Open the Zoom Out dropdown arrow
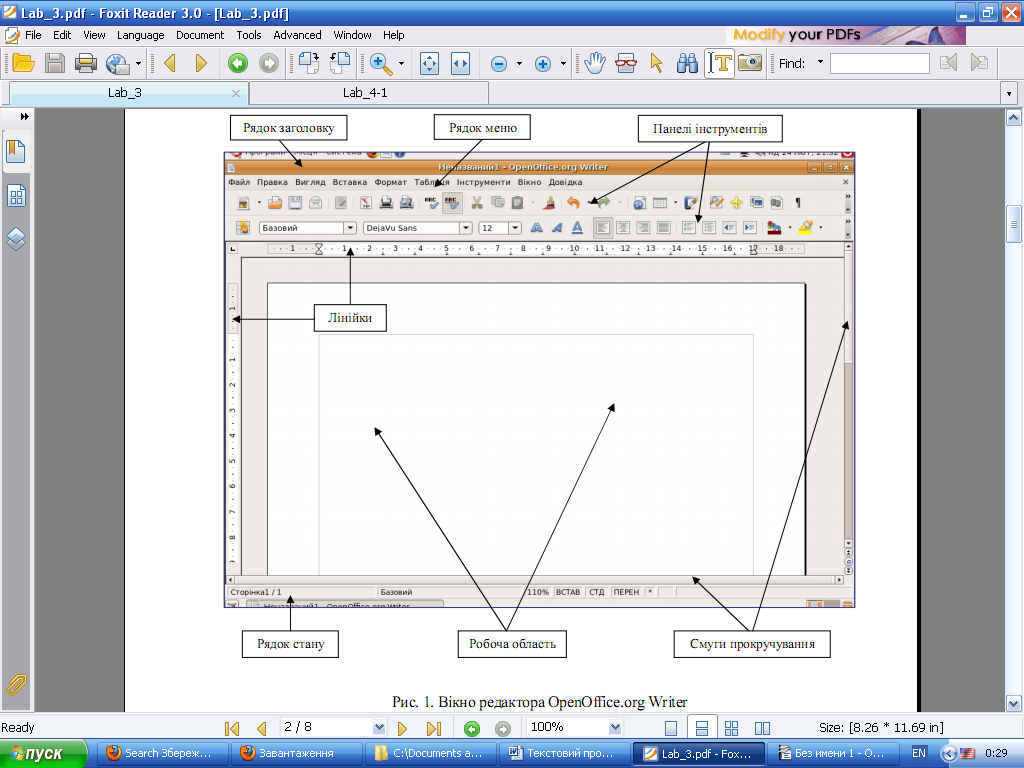The image size is (1024, 768). click(x=519, y=63)
